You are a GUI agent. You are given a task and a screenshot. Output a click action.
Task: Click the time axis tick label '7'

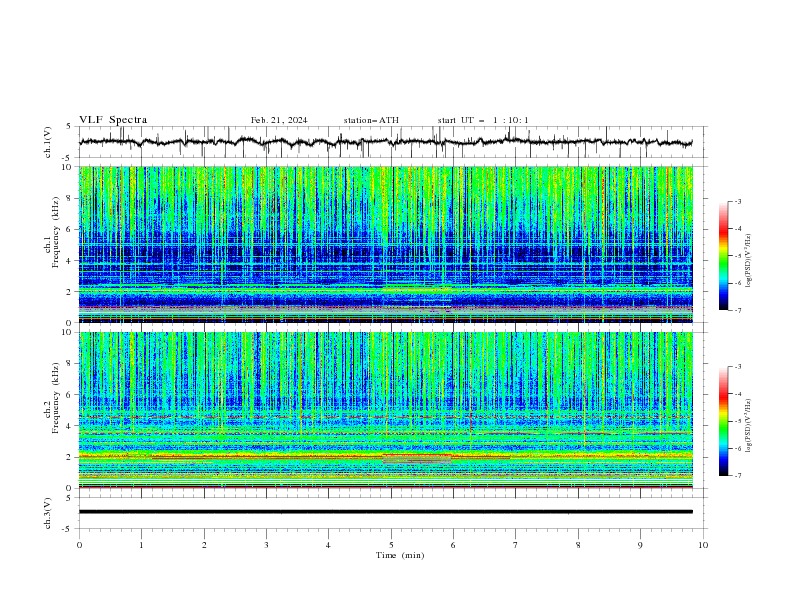point(516,545)
